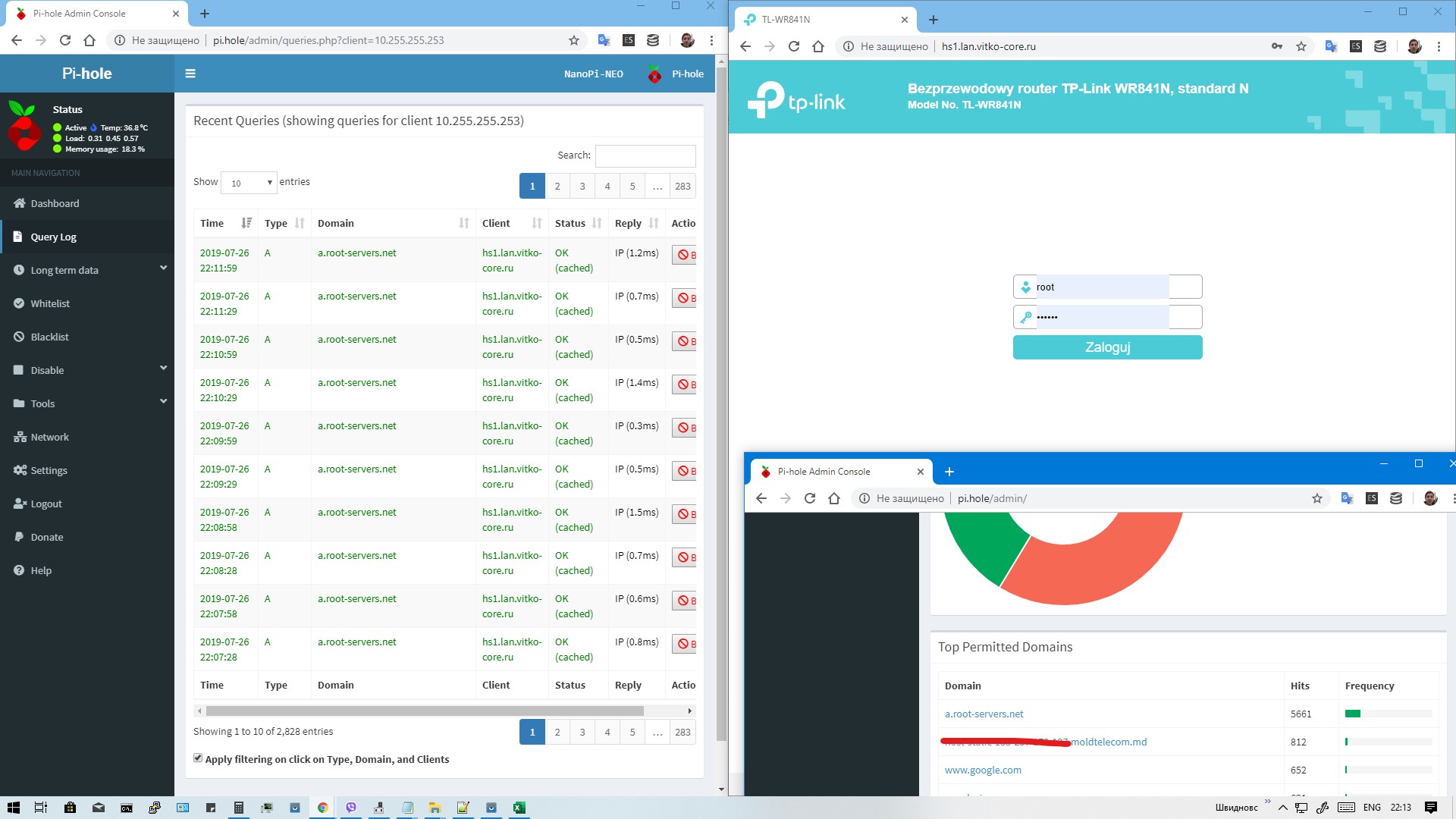Click the Pi-hole user profile top right

point(676,74)
